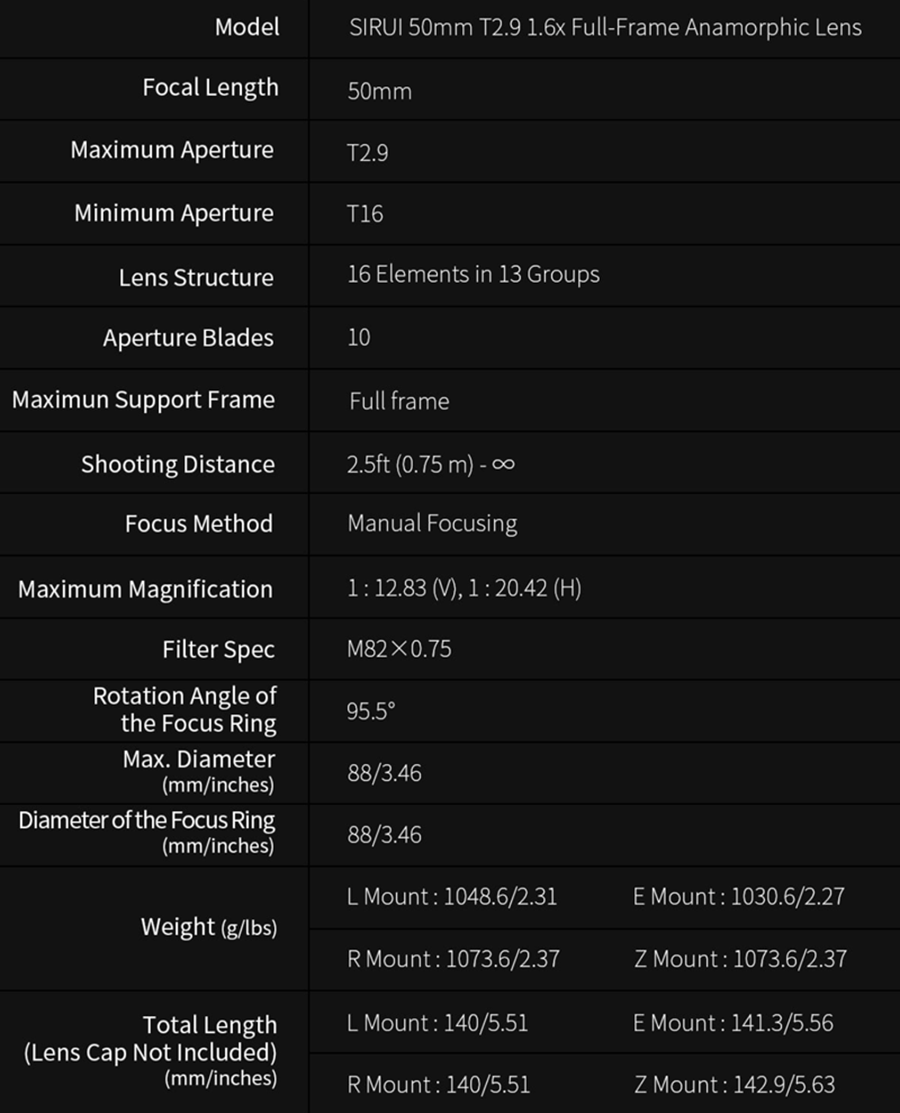Select the E Mount length 141.3/5.56

pyautogui.click(x=732, y=1023)
